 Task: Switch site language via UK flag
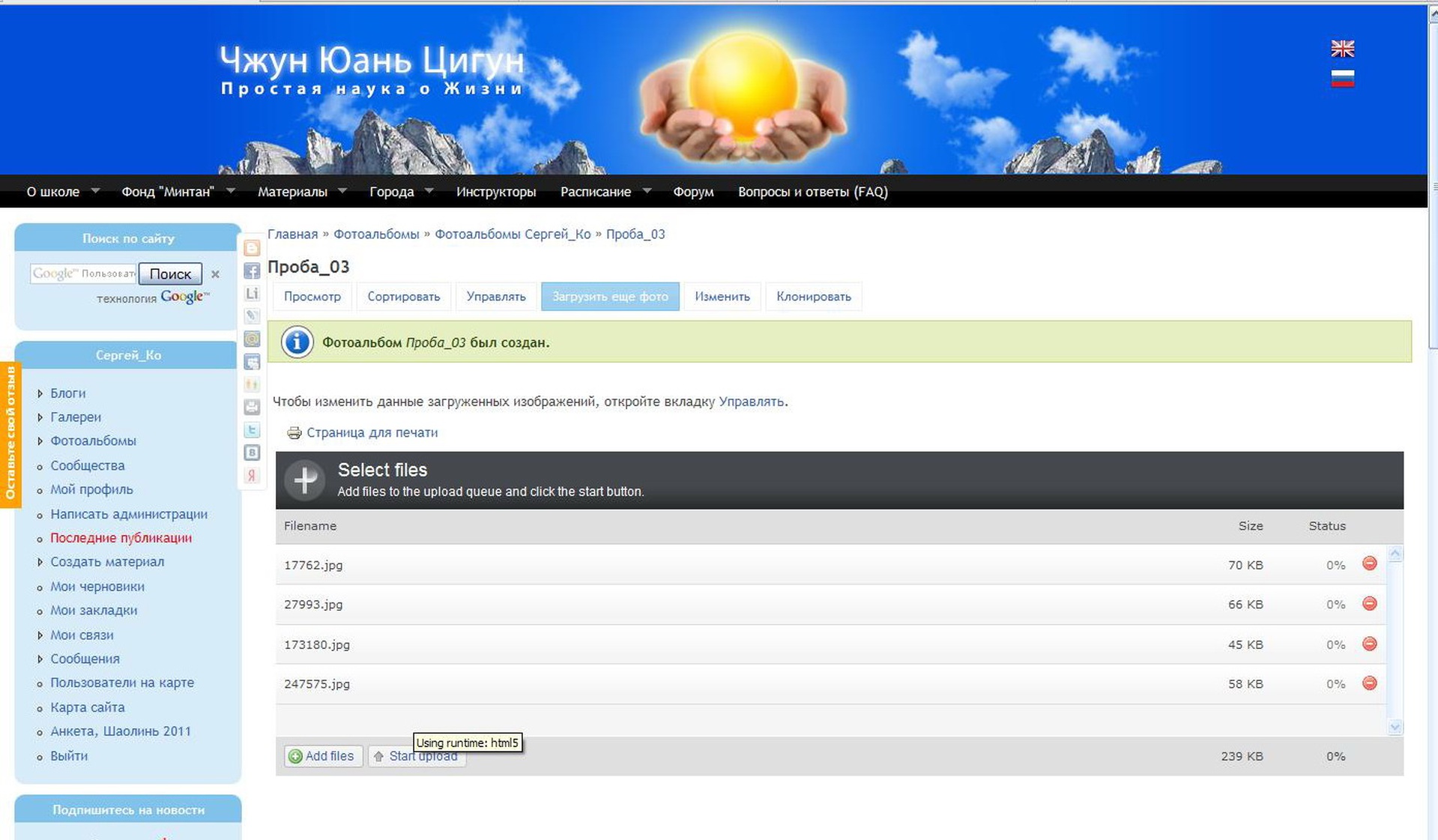pyautogui.click(x=1342, y=49)
